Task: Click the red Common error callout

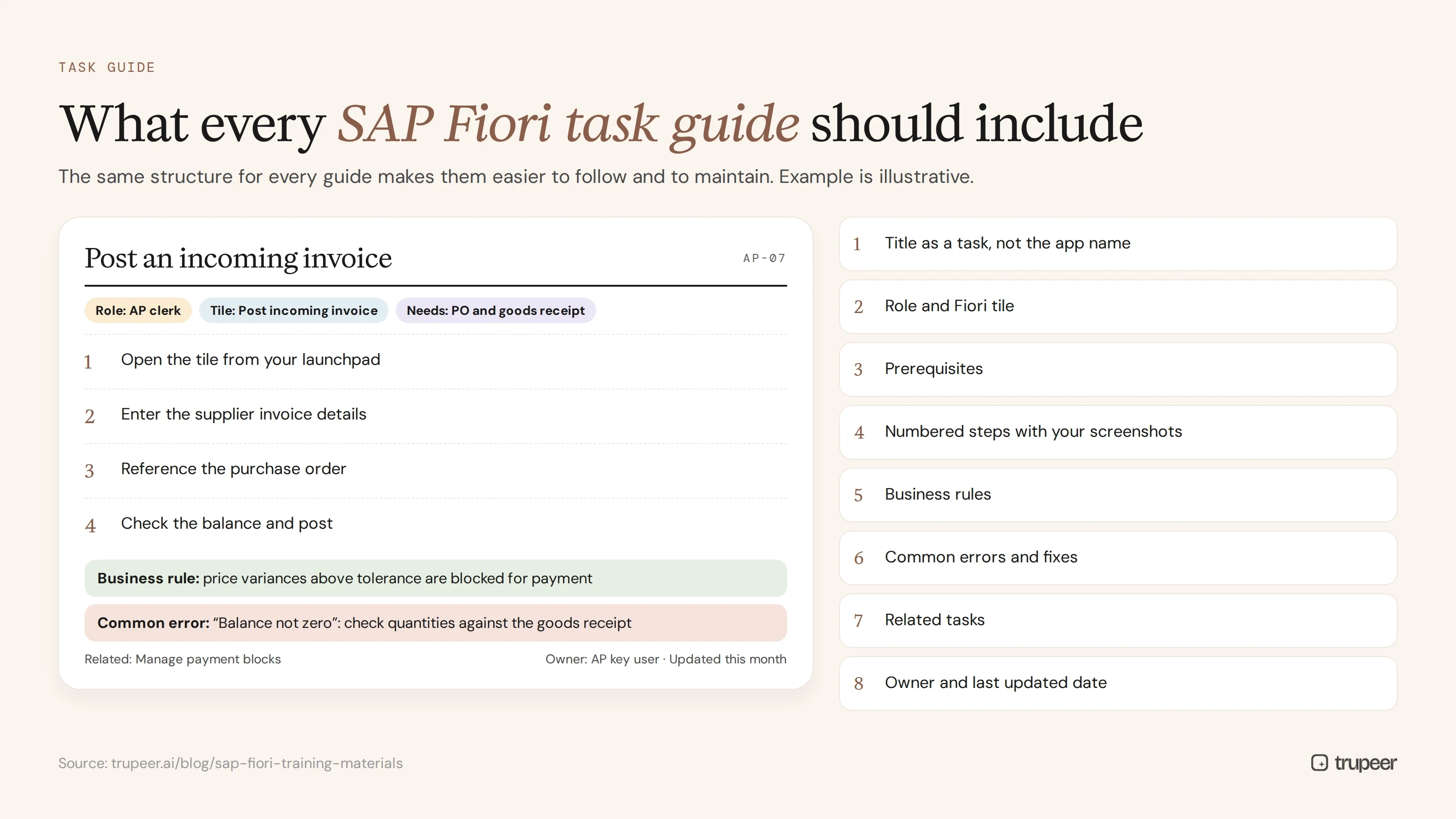Action: (x=435, y=623)
